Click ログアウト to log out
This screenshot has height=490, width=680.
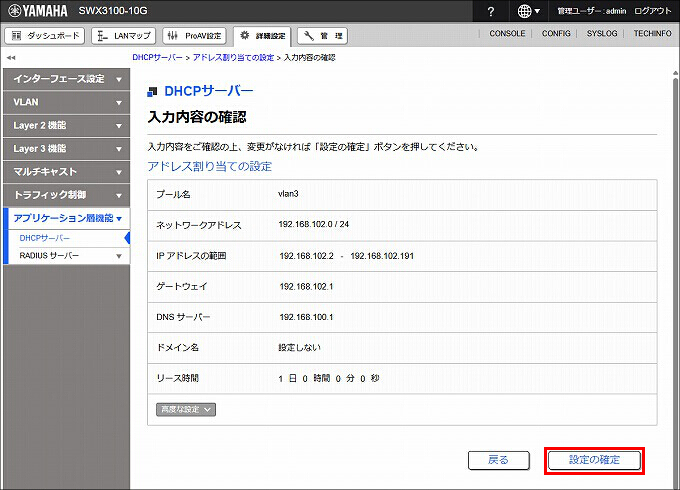652,11
